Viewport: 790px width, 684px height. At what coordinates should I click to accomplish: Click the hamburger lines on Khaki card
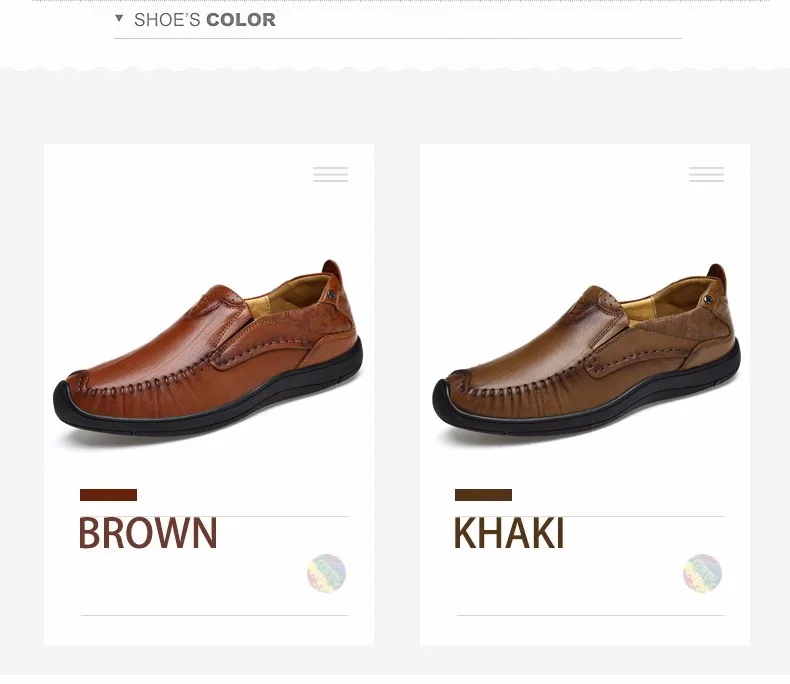pos(706,174)
